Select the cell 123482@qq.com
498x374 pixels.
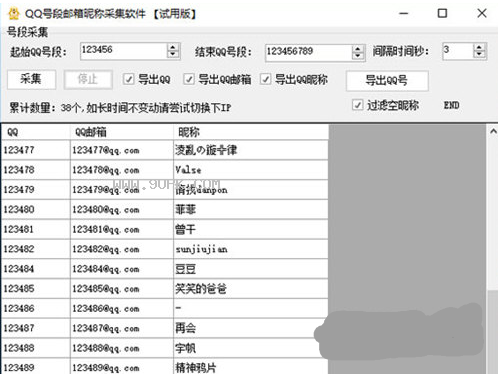pos(122,249)
